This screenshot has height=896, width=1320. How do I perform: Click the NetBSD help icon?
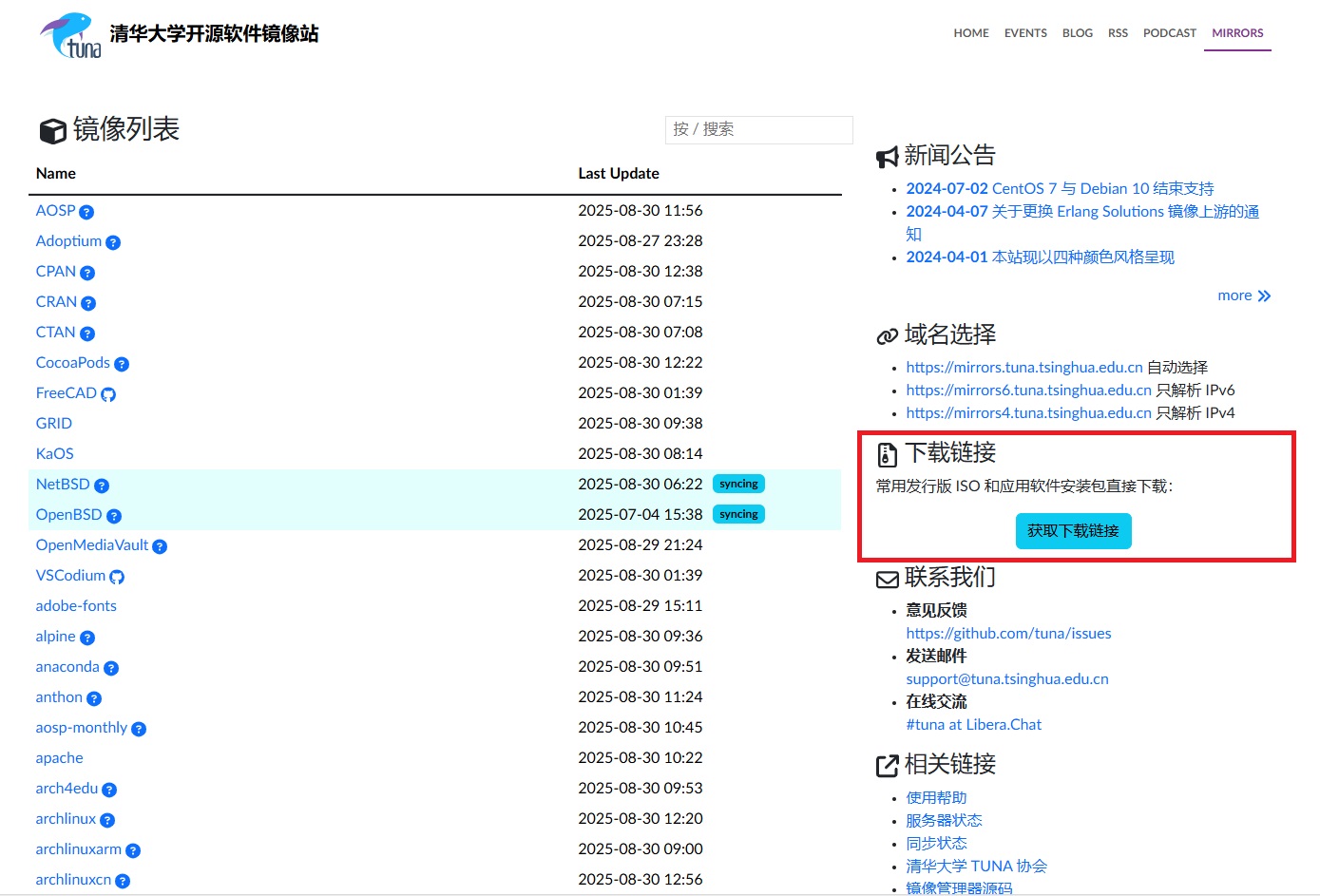[102, 486]
